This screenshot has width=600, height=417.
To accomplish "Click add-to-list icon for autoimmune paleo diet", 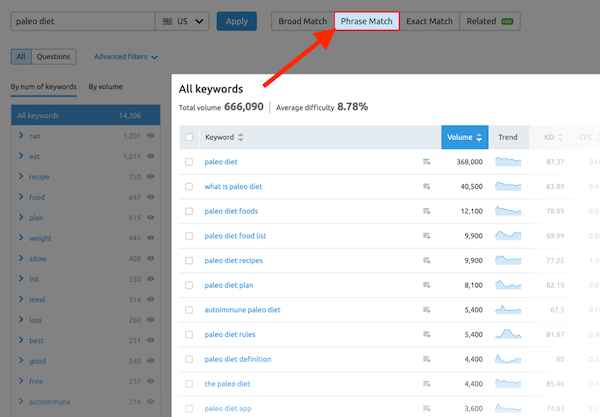I will 427,310.
